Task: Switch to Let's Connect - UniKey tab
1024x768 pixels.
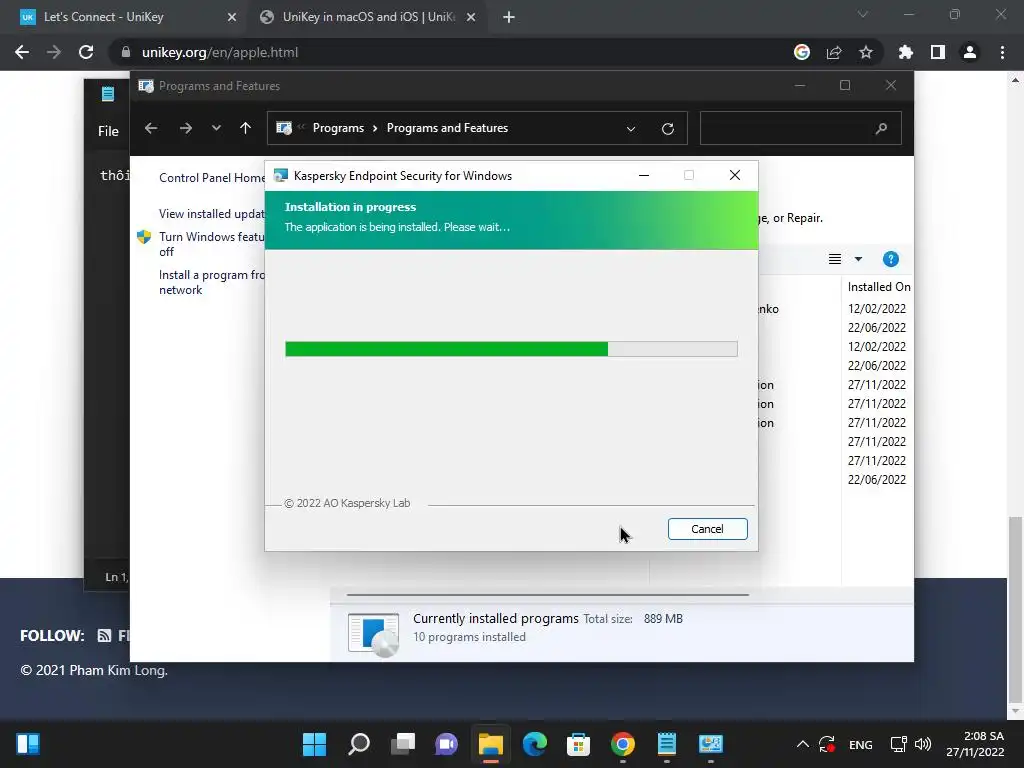Action: 103,17
